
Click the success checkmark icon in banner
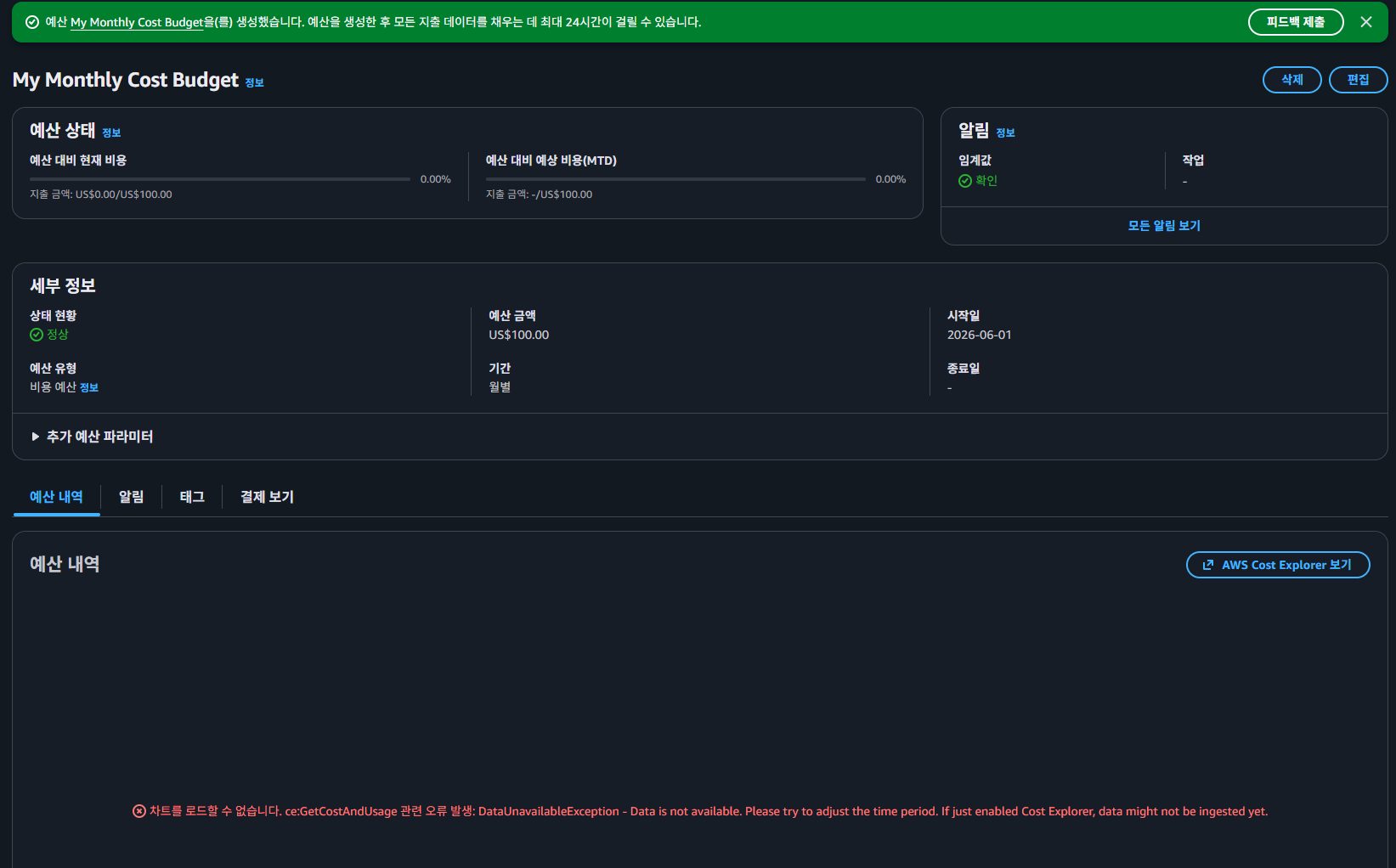click(32, 22)
